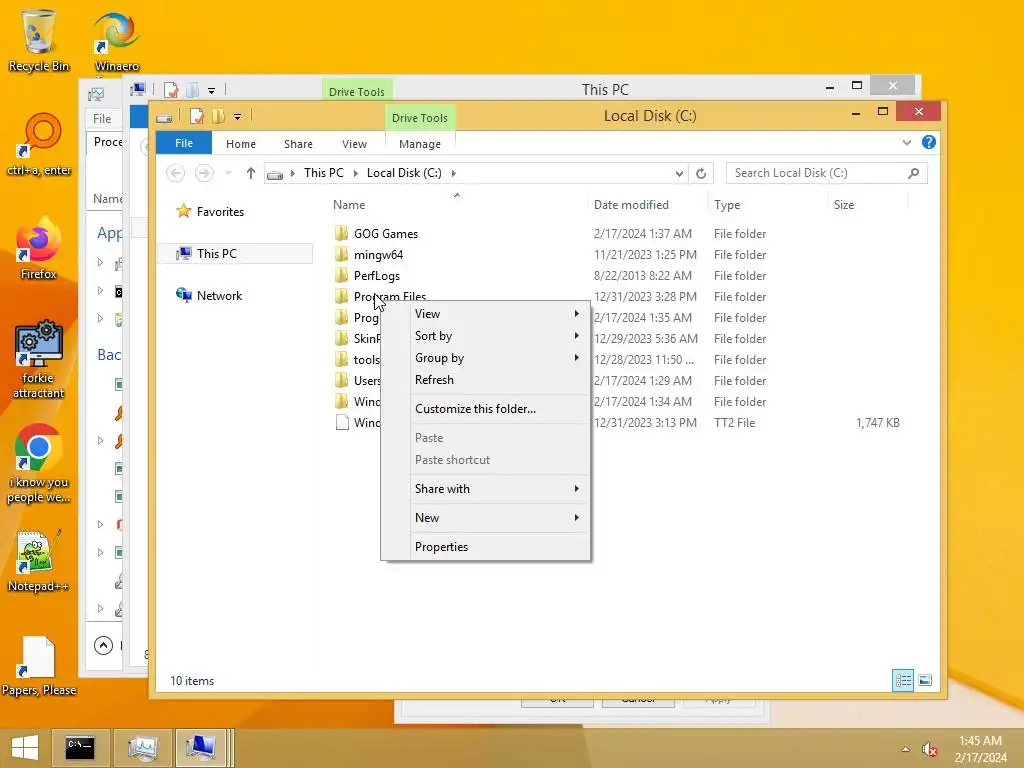Click the Back navigation arrow
Image resolution: width=1024 pixels, height=768 pixels.
[x=175, y=173]
